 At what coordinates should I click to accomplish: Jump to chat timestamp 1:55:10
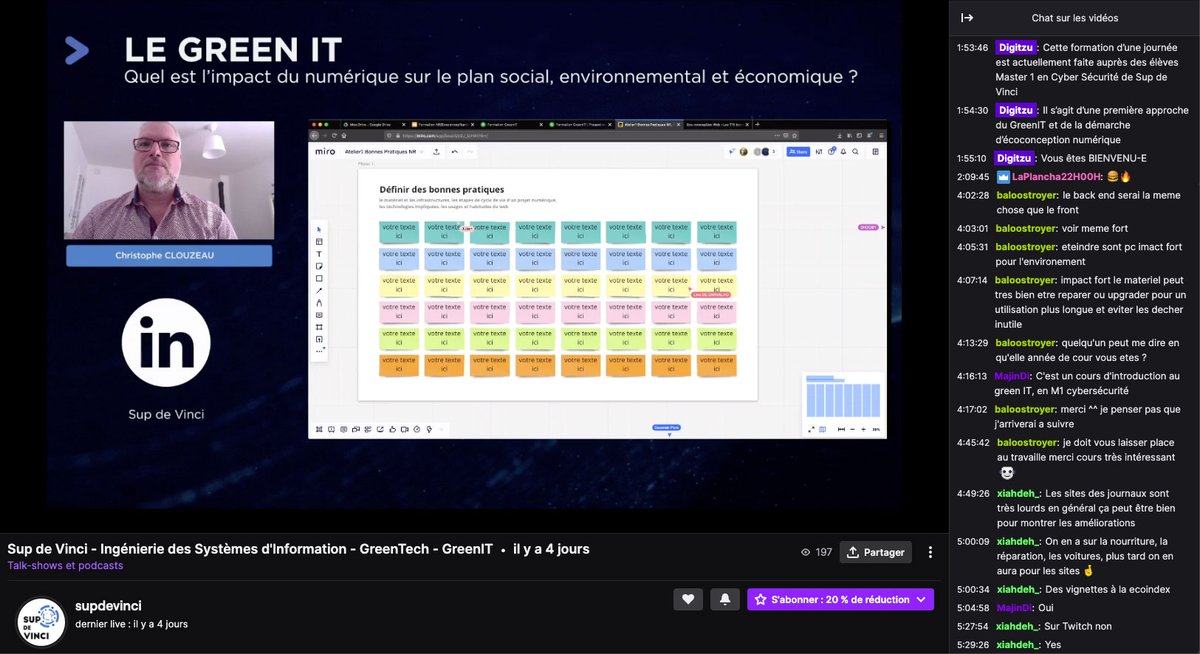click(x=972, y=158)
